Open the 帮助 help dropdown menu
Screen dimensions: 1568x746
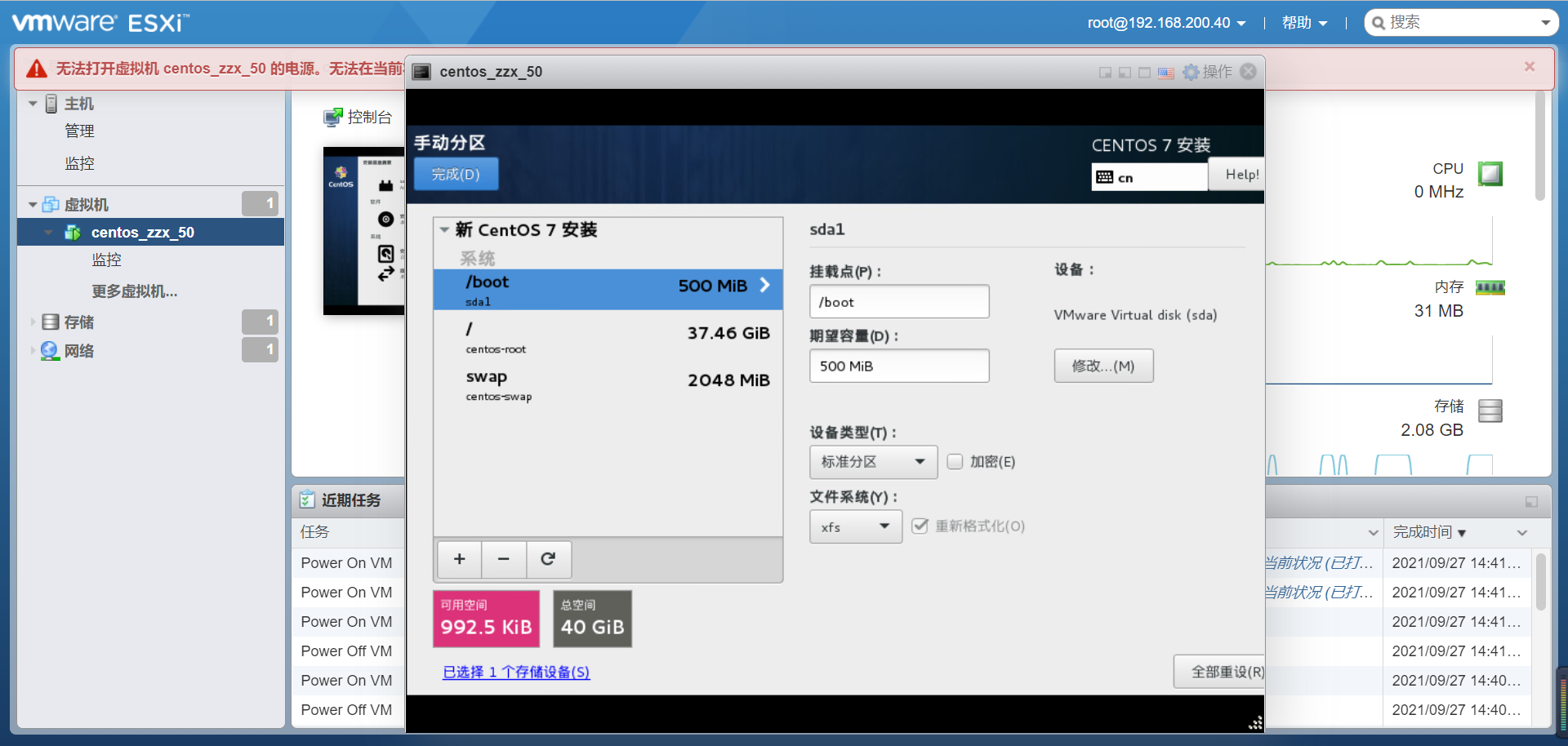point(1304,23)
